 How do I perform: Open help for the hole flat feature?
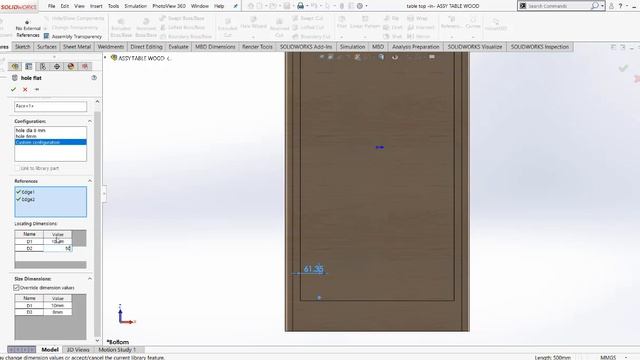coord(94,78)
